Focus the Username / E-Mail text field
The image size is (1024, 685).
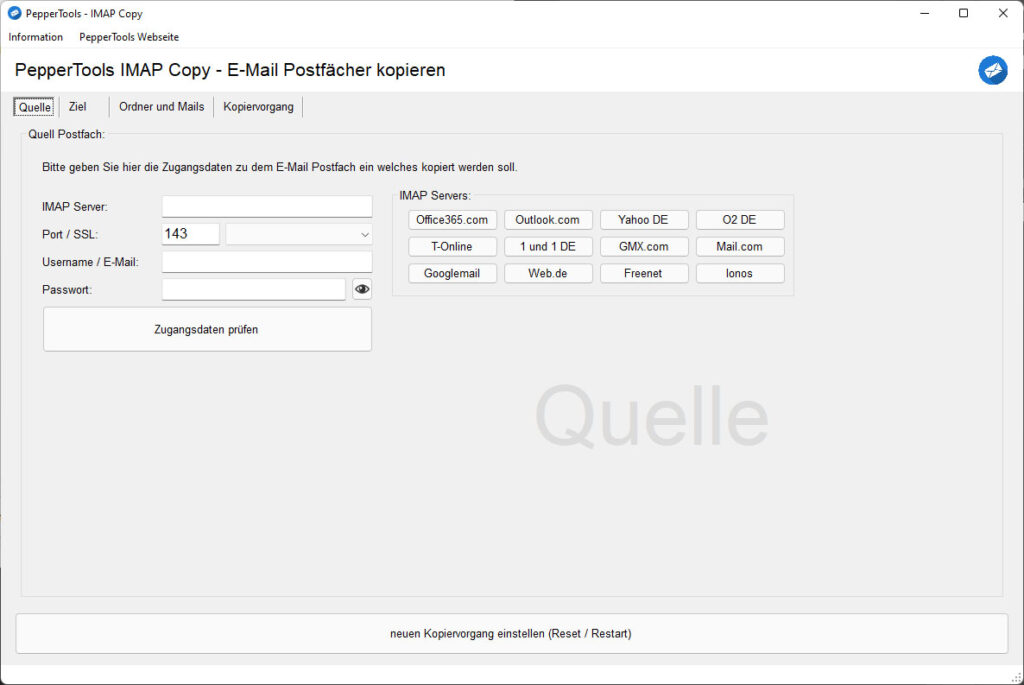(267, 262)
